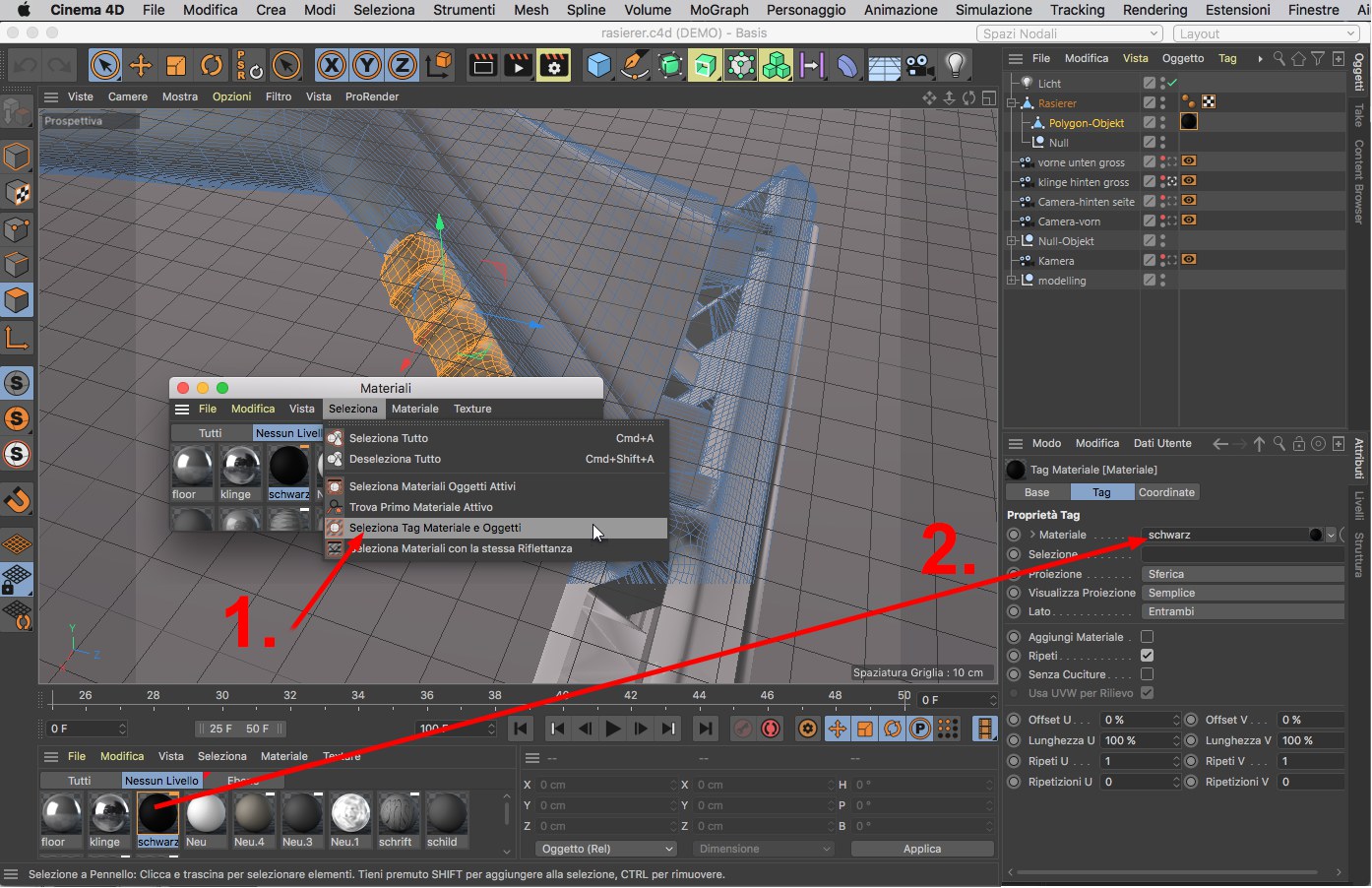Click the Offset U percentage field
Viewport: 1372px width, 888px height.
coord(1140,720)
